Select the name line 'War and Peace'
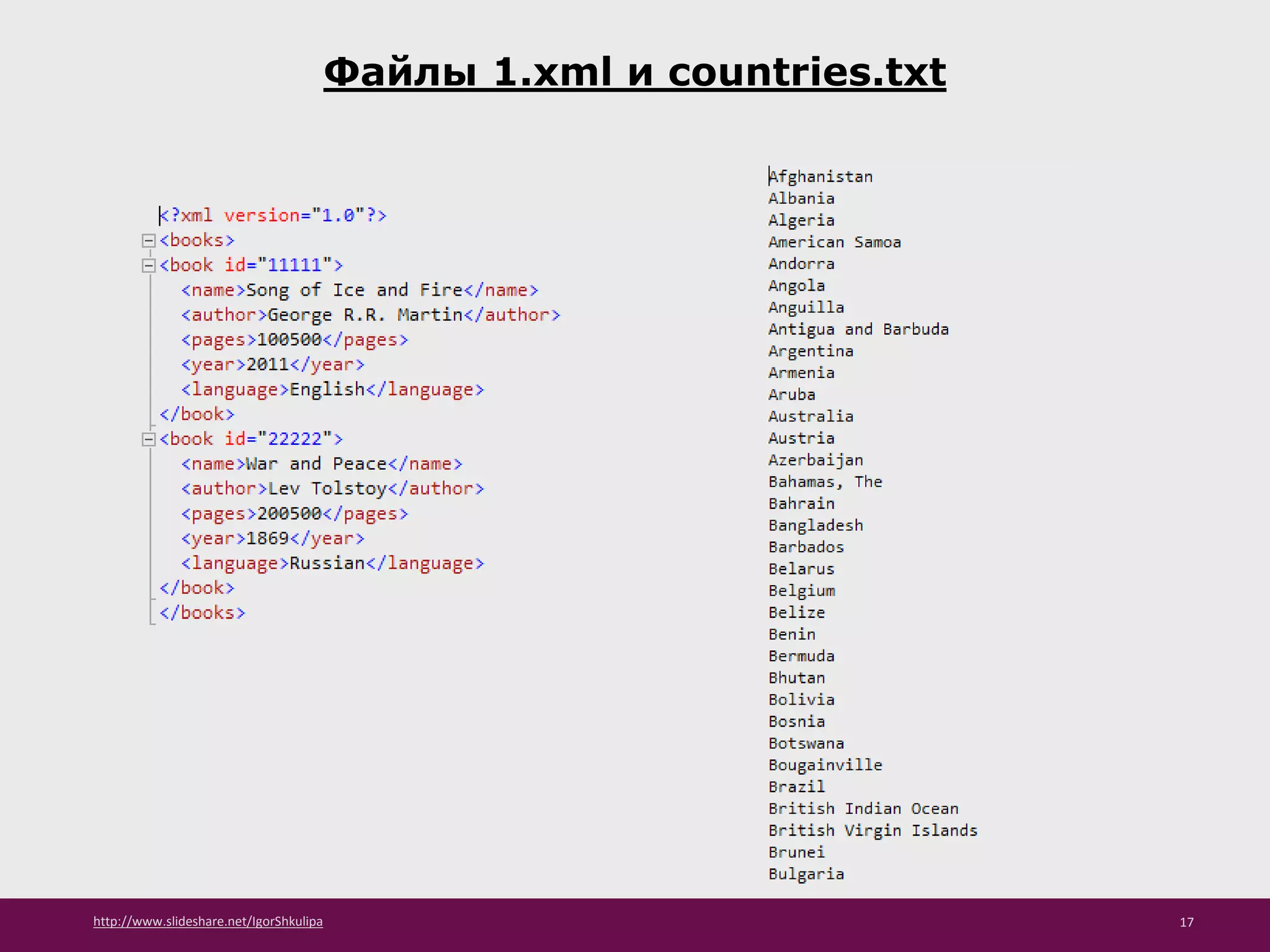The width and height of the screenshot is (1270, 952). coord(322,464)
